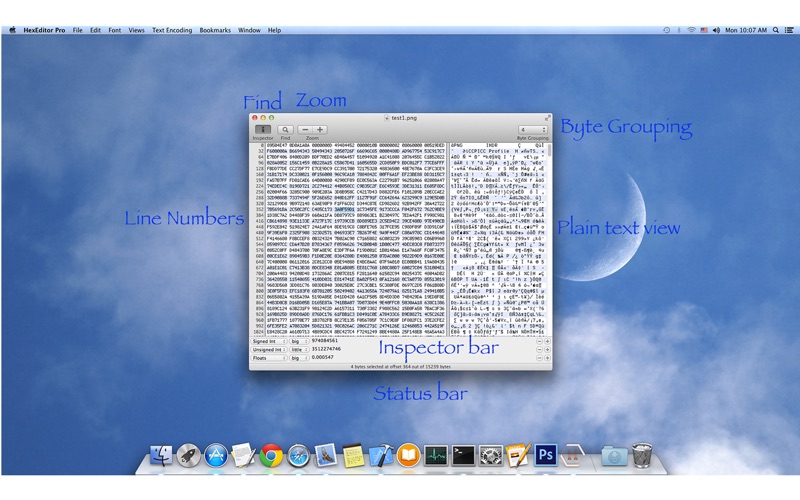This screenshot has width=800, height=500.
Task: Open iBooks from the dock
Action: coord(408,455)
